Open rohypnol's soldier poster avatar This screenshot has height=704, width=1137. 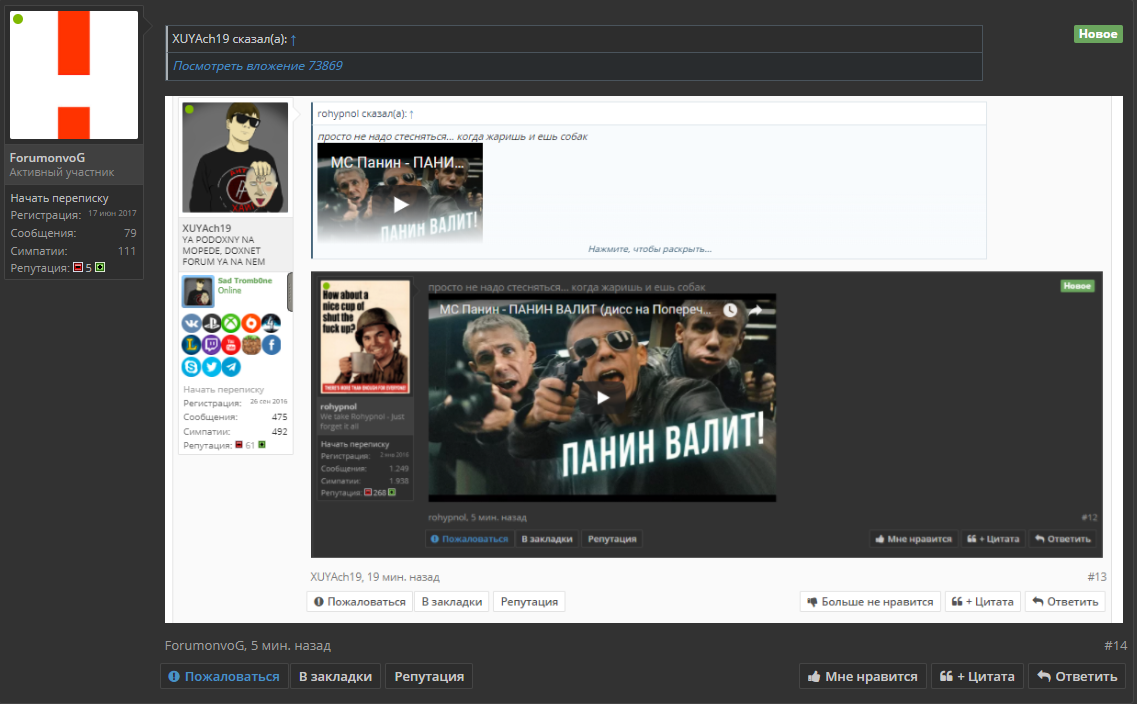[x=366, y=337]
